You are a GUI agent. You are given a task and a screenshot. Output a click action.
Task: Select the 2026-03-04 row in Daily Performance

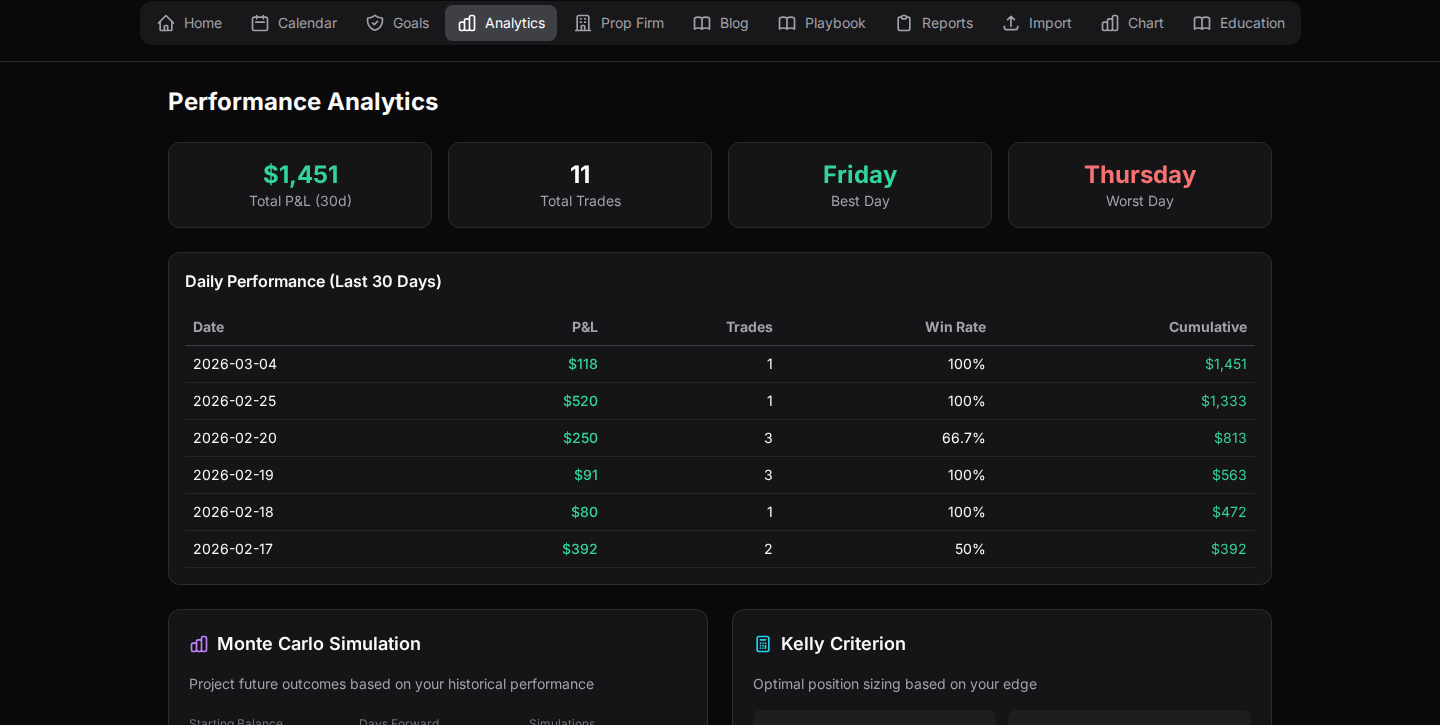[x=719, y=363]
